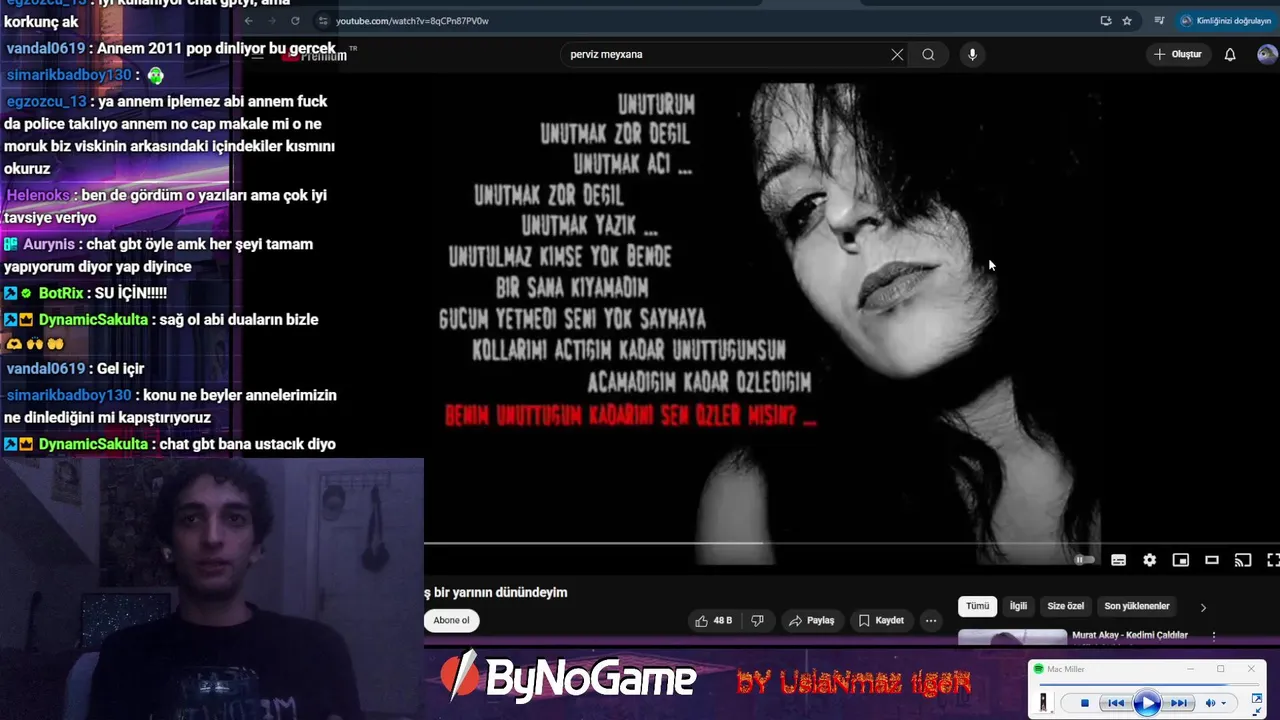This screenshot has width=1280, height=720.
Task: Open options for Murat Akay video
Action: (x=1214, y=636)
